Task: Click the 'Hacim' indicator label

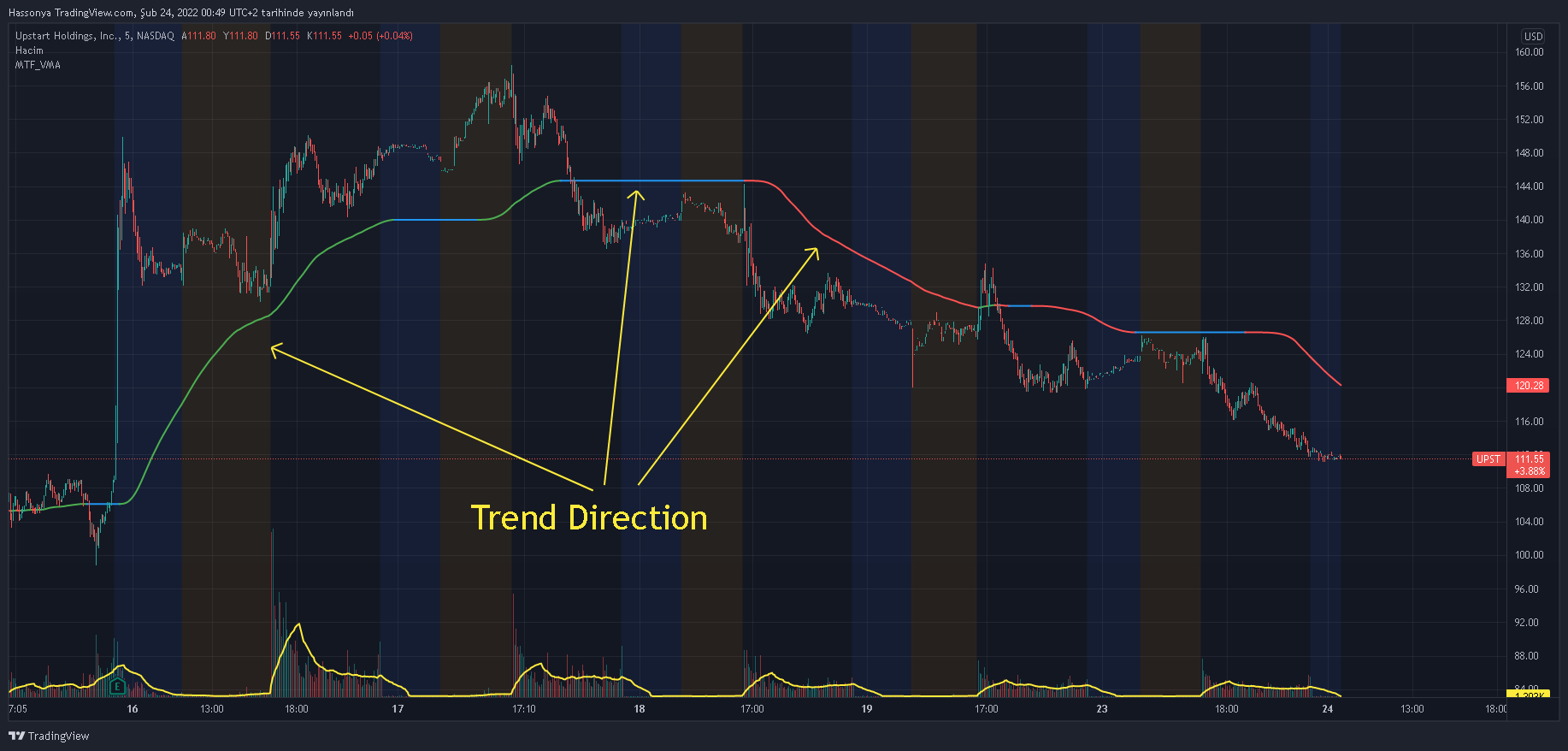Action: pos(29,50)
